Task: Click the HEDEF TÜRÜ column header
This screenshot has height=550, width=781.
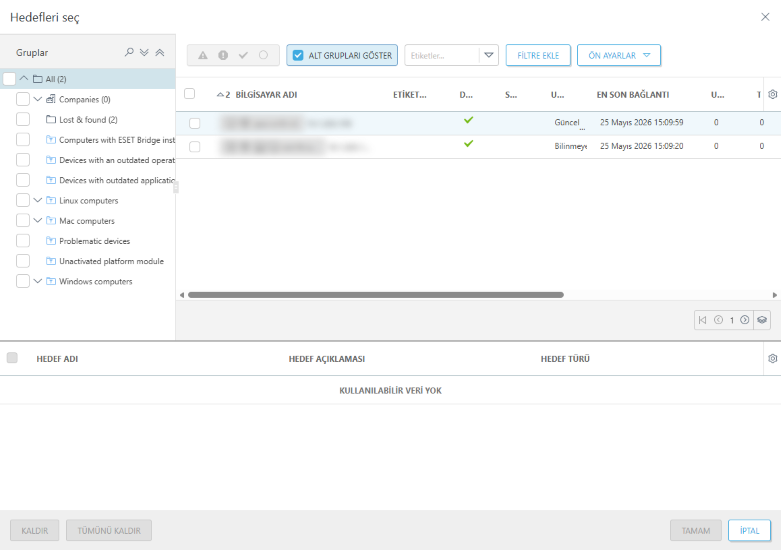Action: point(565,359)
